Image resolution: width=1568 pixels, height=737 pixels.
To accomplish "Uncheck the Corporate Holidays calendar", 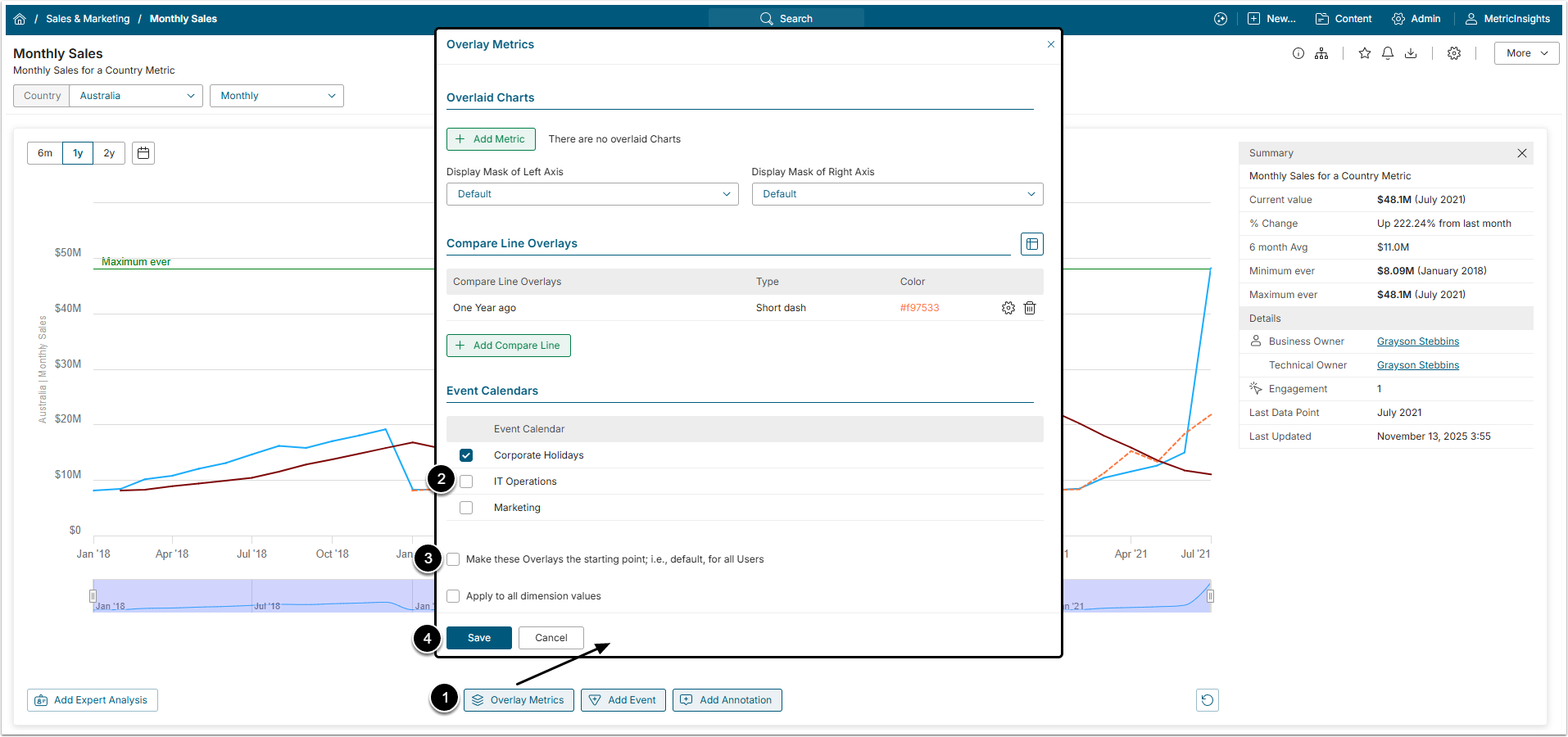I will click(x=466, y=455).
